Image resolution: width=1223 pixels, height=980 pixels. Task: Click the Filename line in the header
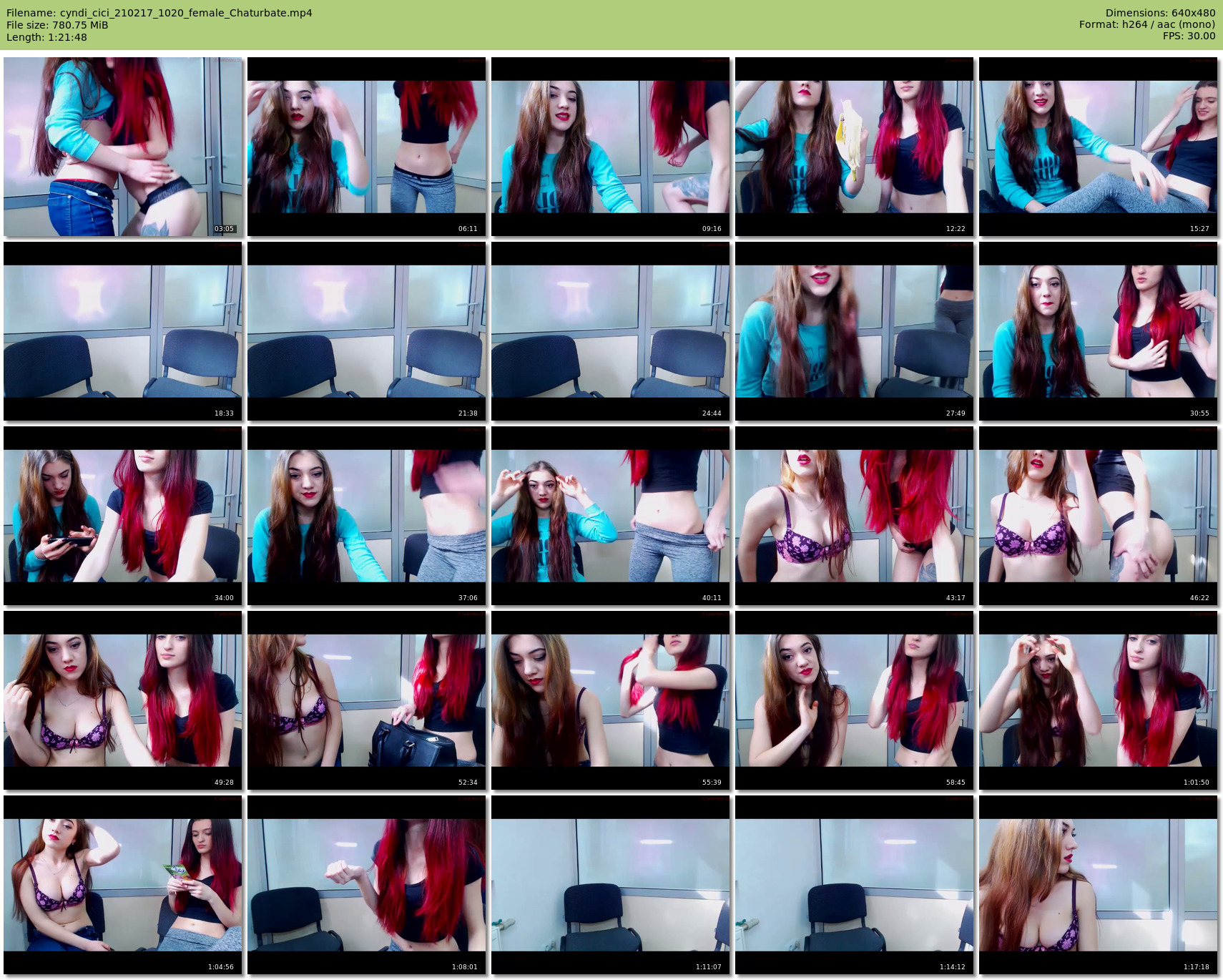click(159, 13)
